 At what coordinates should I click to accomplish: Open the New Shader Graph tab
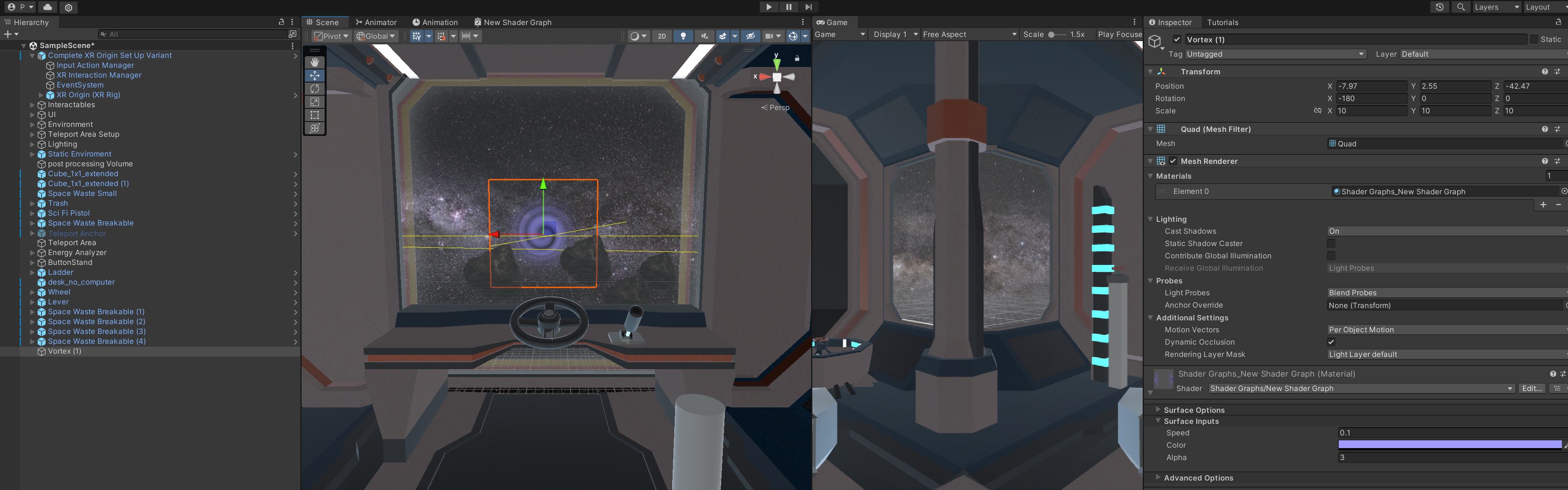pos(512,23)
